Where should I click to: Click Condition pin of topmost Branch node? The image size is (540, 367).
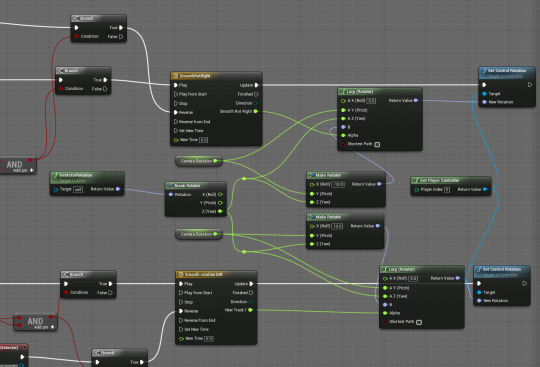point(76,36)
